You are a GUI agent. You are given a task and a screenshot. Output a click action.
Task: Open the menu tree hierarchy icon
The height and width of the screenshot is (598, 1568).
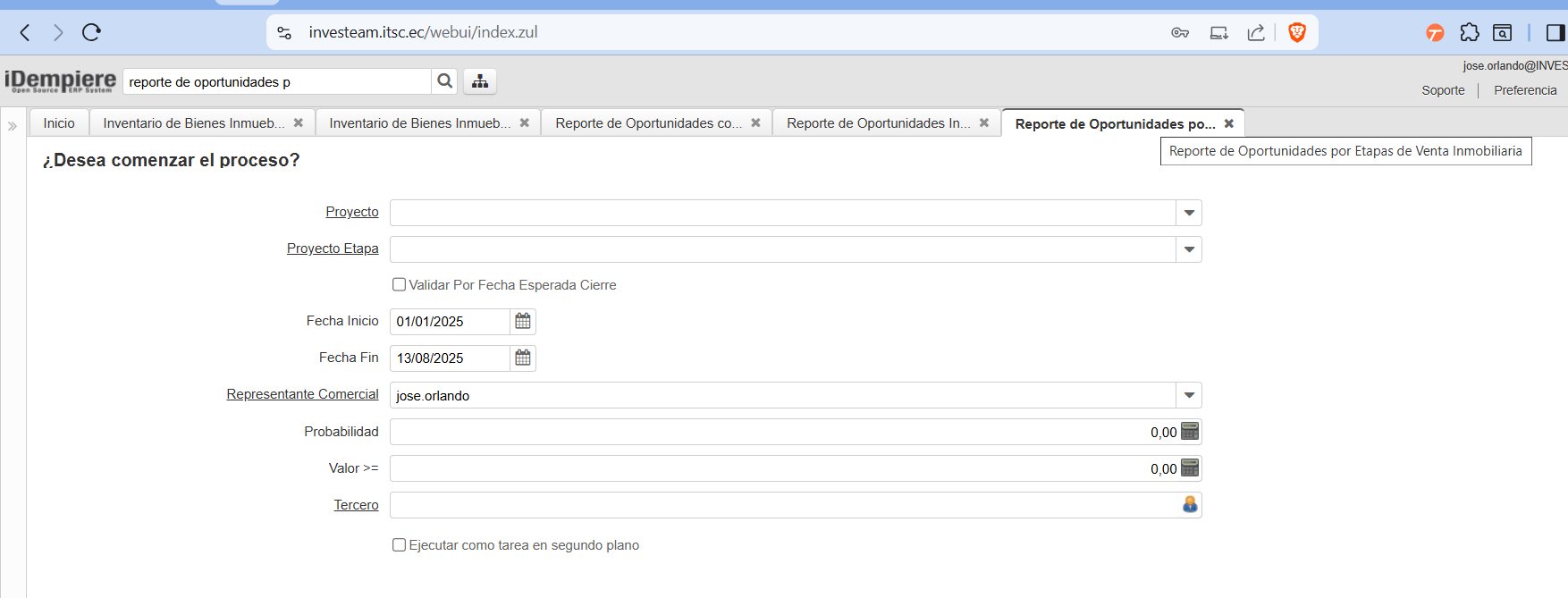click(x=480, y=81)
